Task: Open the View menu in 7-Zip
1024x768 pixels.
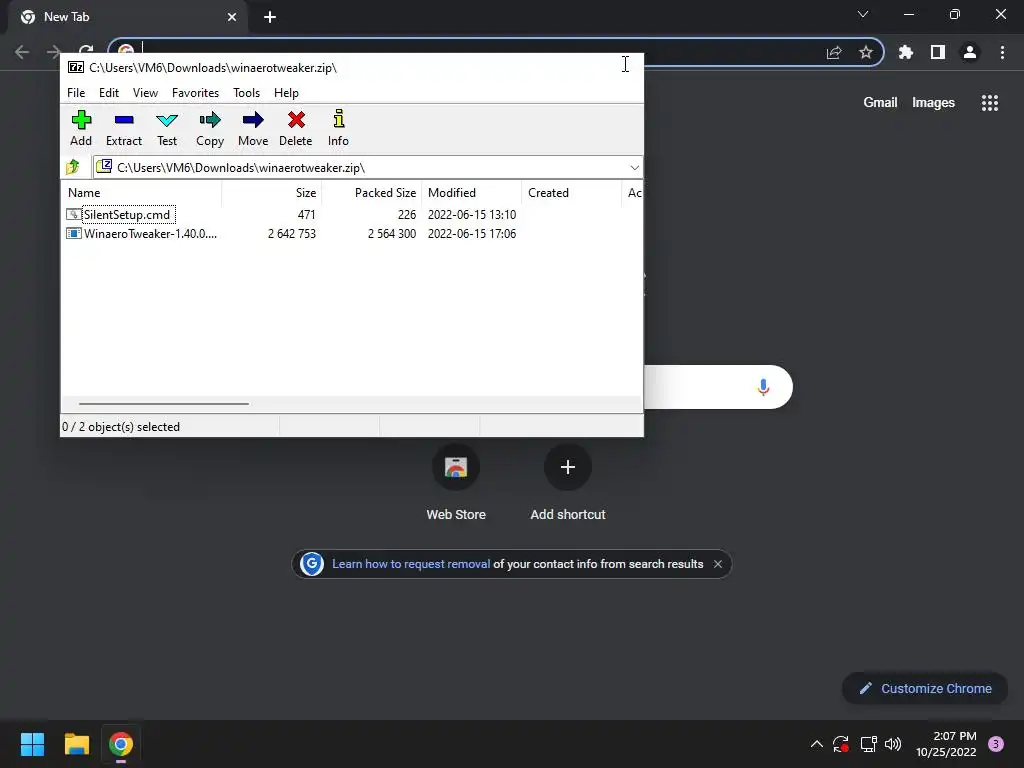Action: point(145,93)
